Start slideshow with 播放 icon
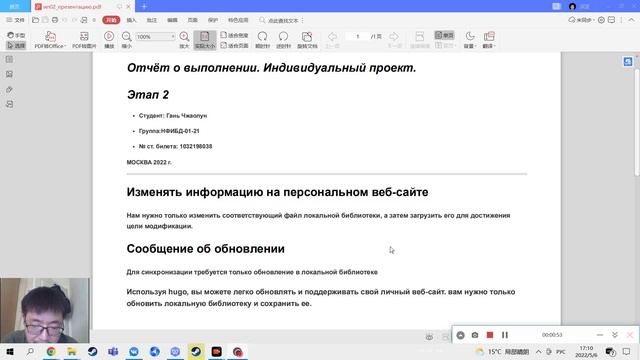 109,40
